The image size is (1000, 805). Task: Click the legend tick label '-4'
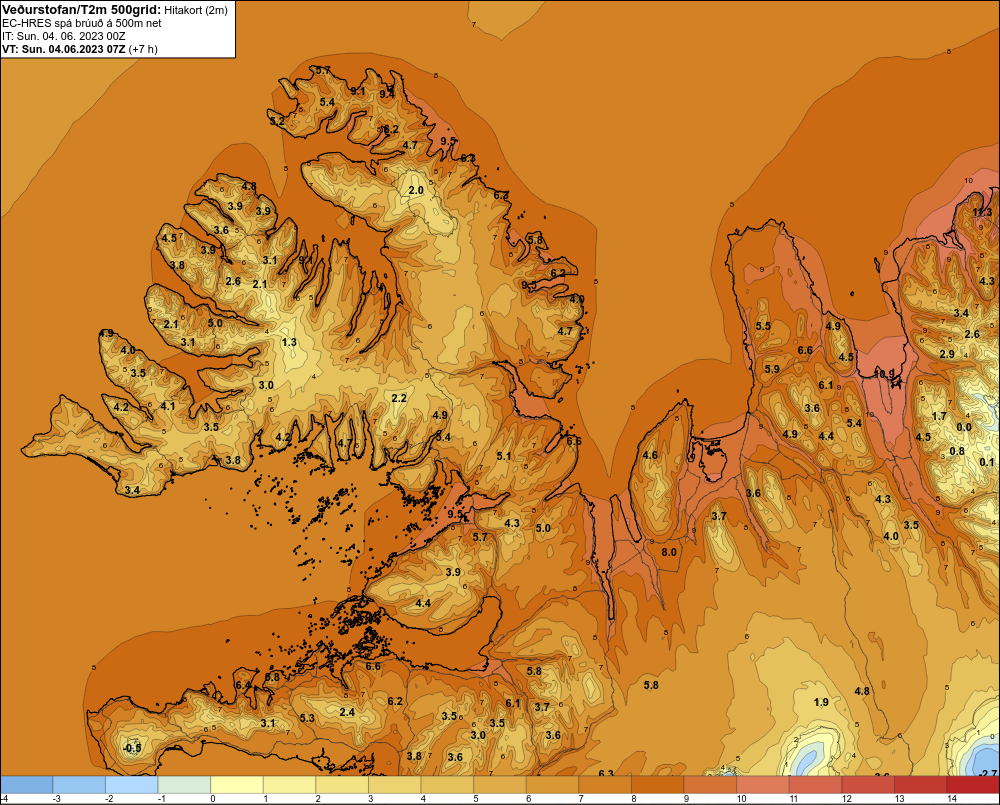pyautogui.click(x=4, y=799)
